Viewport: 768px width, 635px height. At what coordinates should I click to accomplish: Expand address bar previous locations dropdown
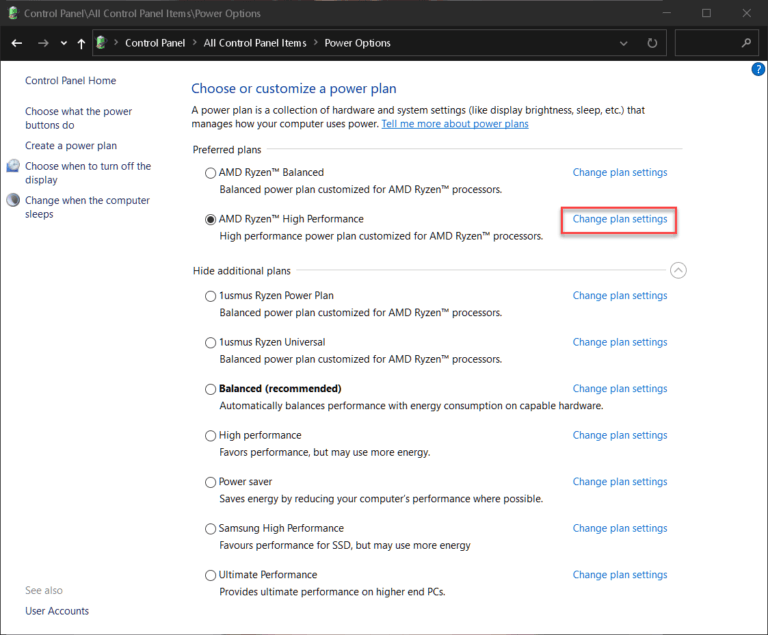(624, 43)
